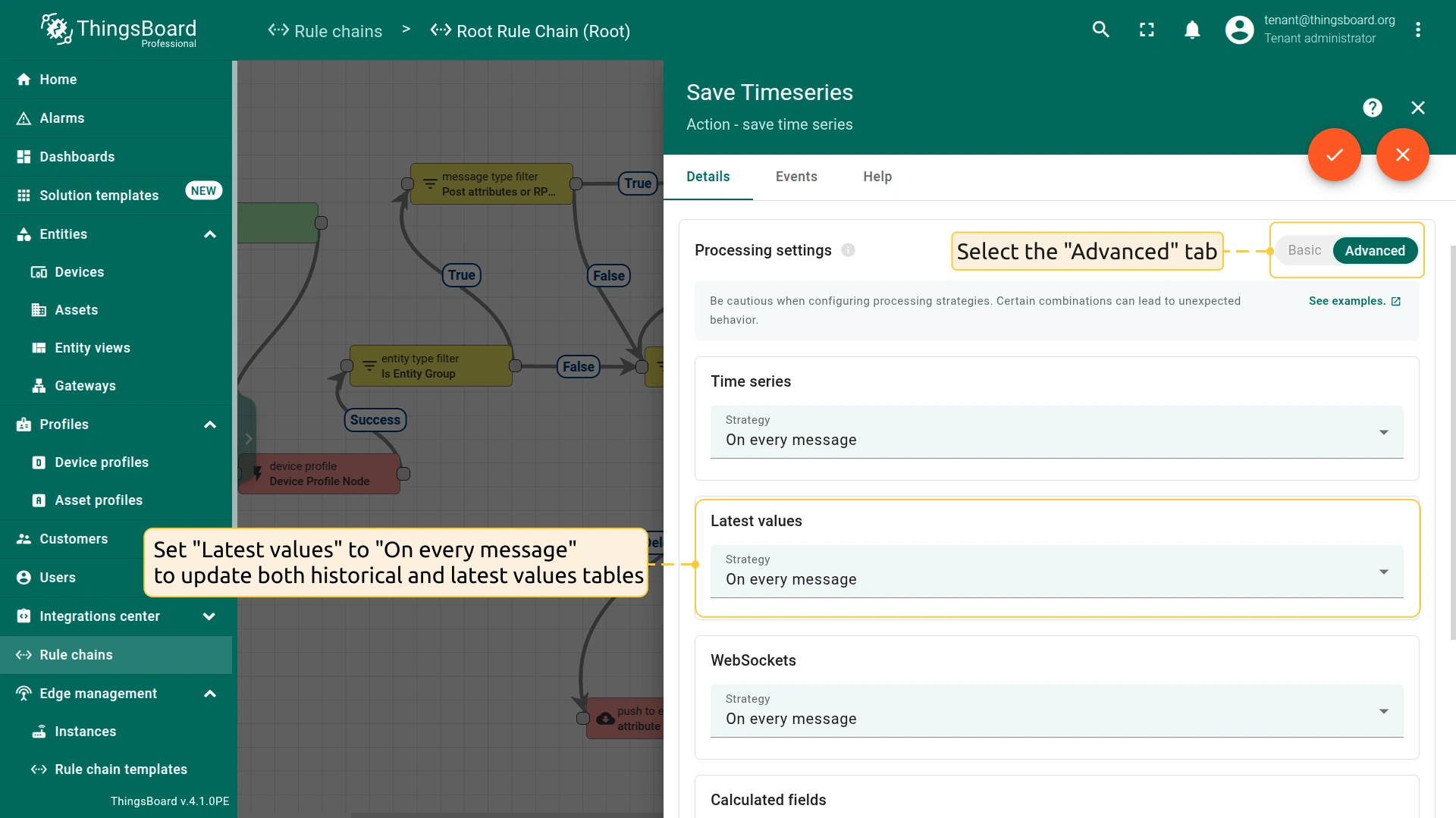1456x818 pixels.
Task: Expand the Integrations center section
Action: [x=209, y=616]
